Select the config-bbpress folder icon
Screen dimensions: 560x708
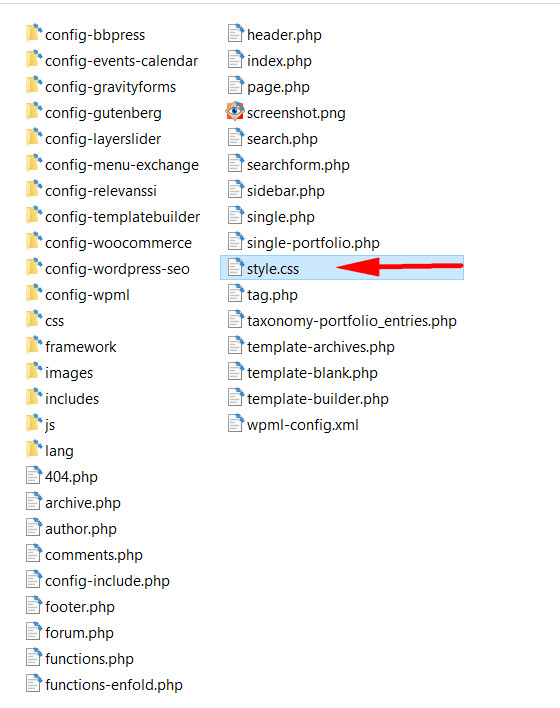34,34
